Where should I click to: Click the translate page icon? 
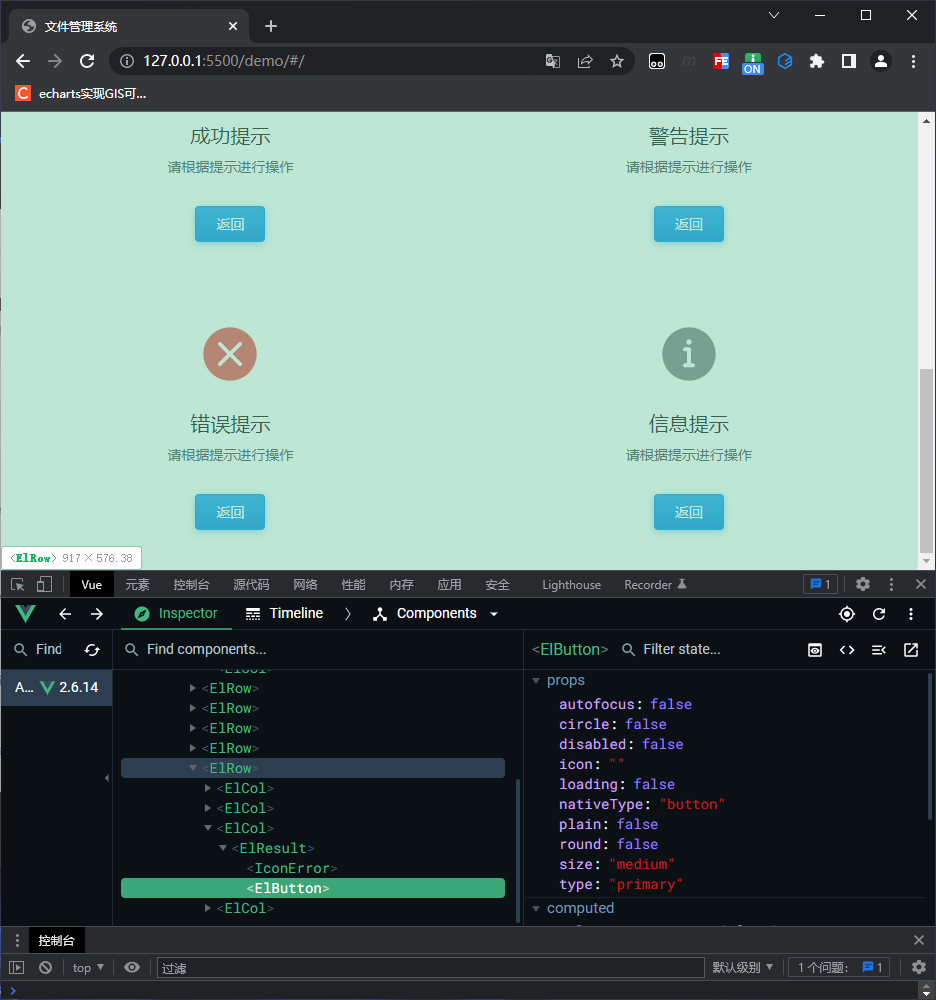(x=553, y=61)
